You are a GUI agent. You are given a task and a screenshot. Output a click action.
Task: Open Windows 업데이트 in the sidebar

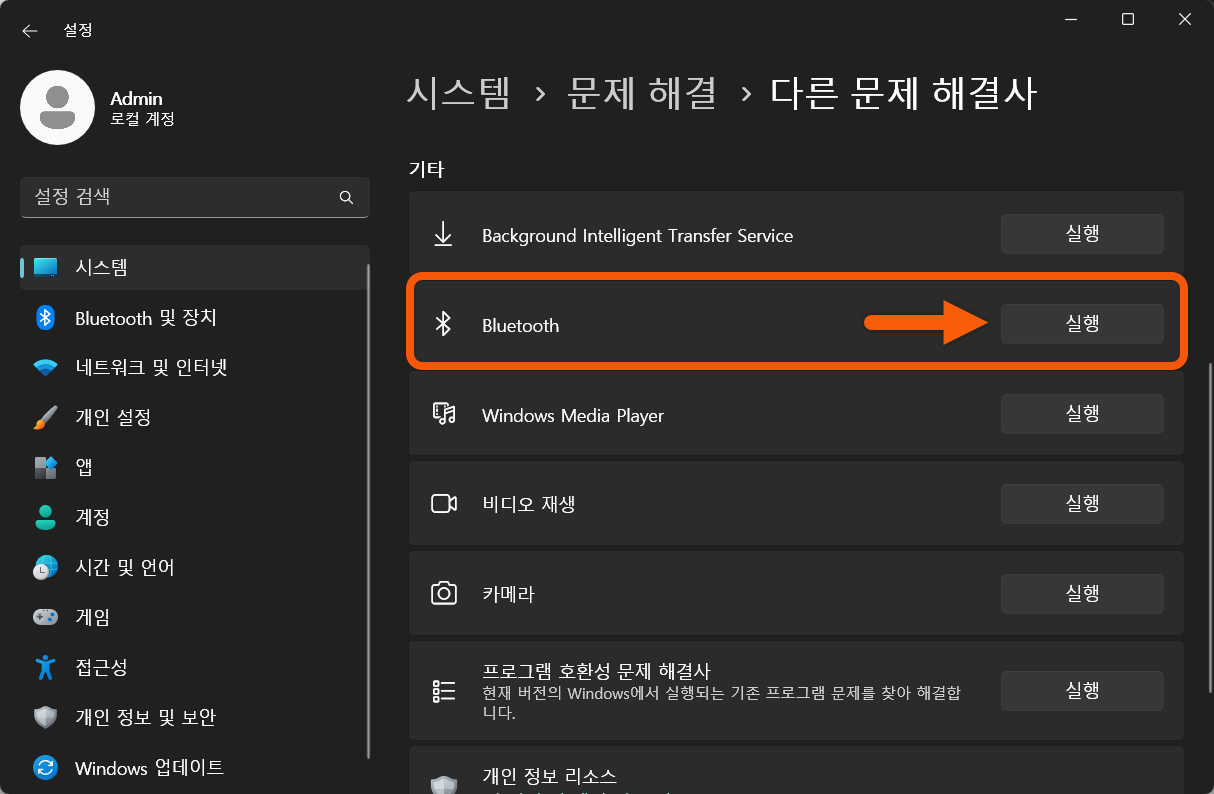[x=194, y=767]
